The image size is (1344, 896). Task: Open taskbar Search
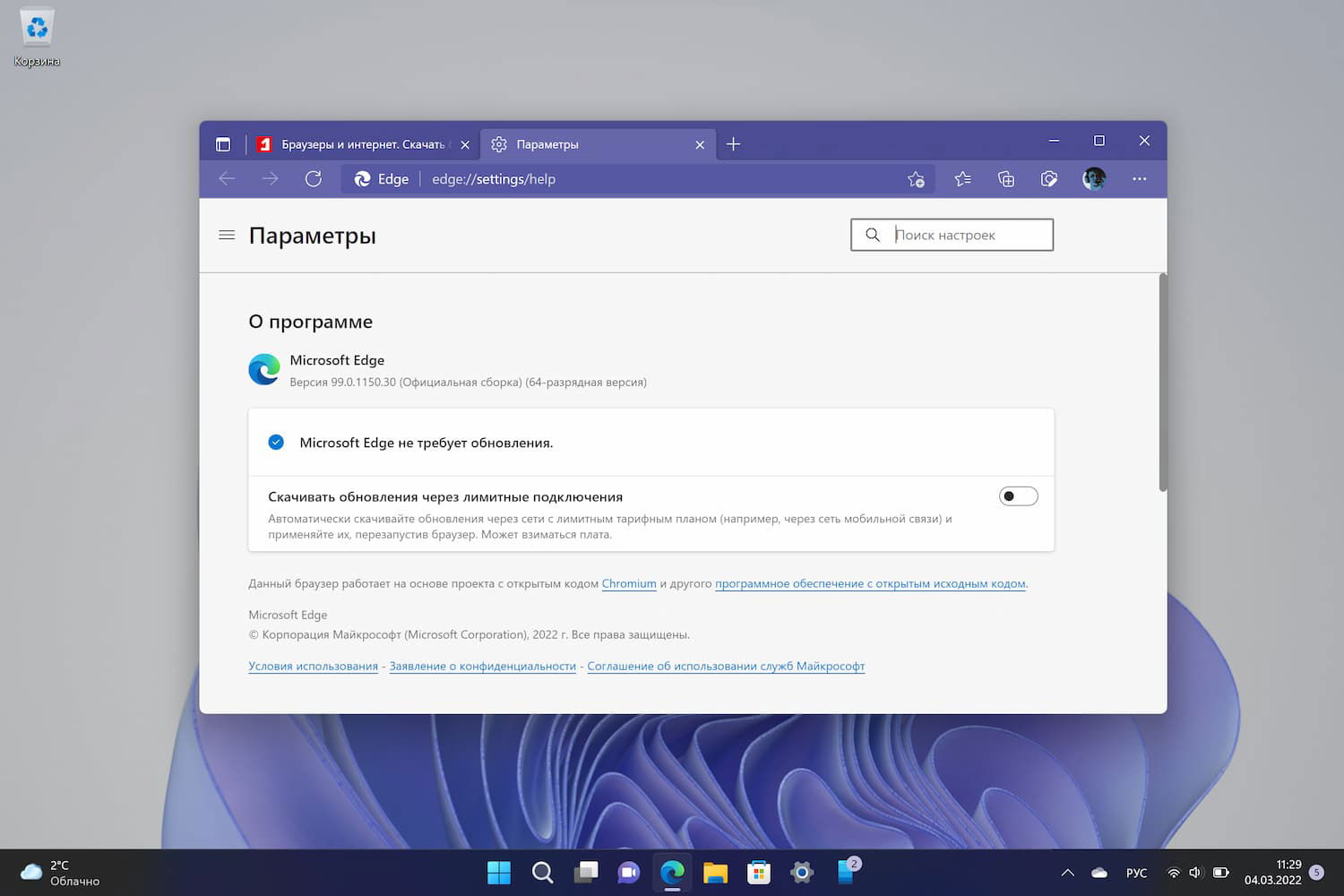(x=542, y=872)
